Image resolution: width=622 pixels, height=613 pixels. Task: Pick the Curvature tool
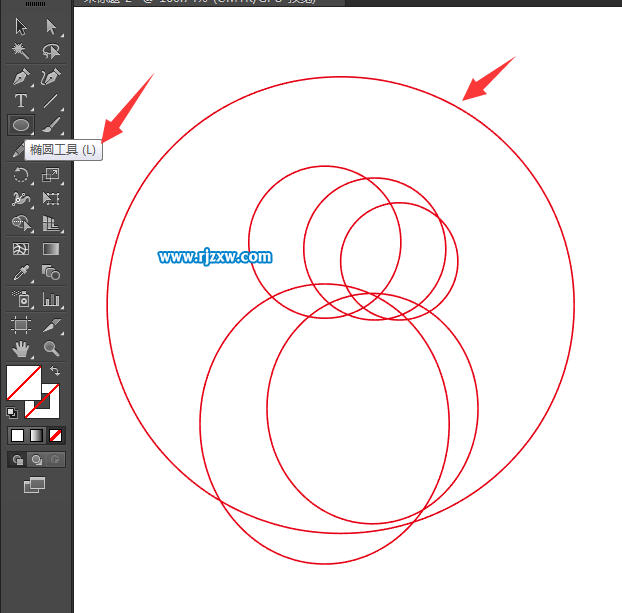51,77
